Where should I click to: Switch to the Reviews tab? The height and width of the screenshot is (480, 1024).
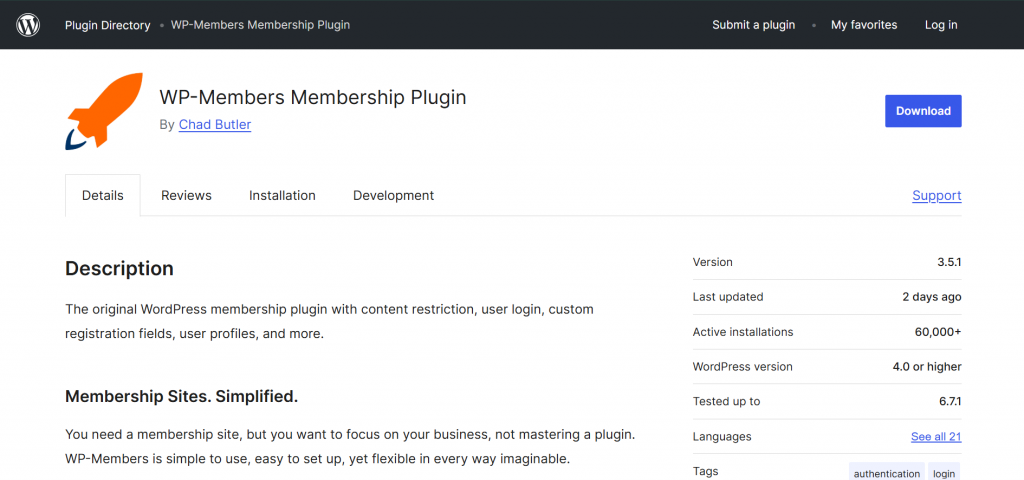coord(186,195)
